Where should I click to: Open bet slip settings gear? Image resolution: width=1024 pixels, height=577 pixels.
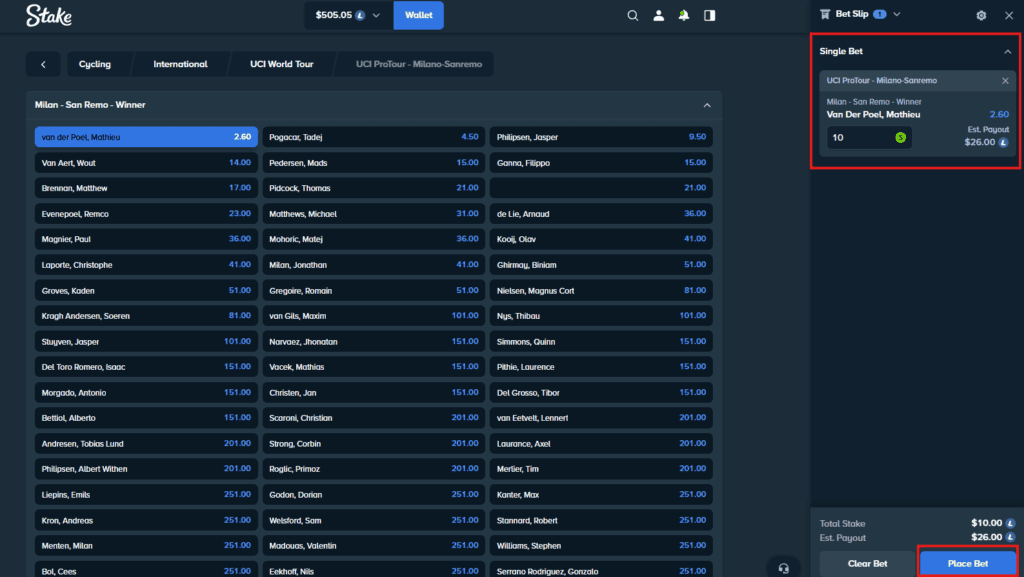pyautogui.click(x=982, y=15)
